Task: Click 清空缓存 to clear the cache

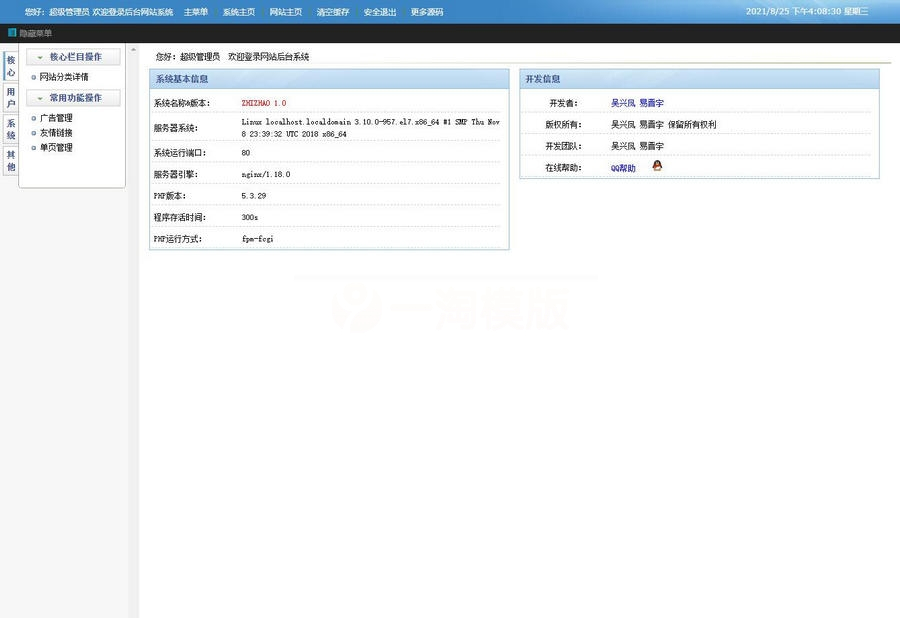Action: 332,11
